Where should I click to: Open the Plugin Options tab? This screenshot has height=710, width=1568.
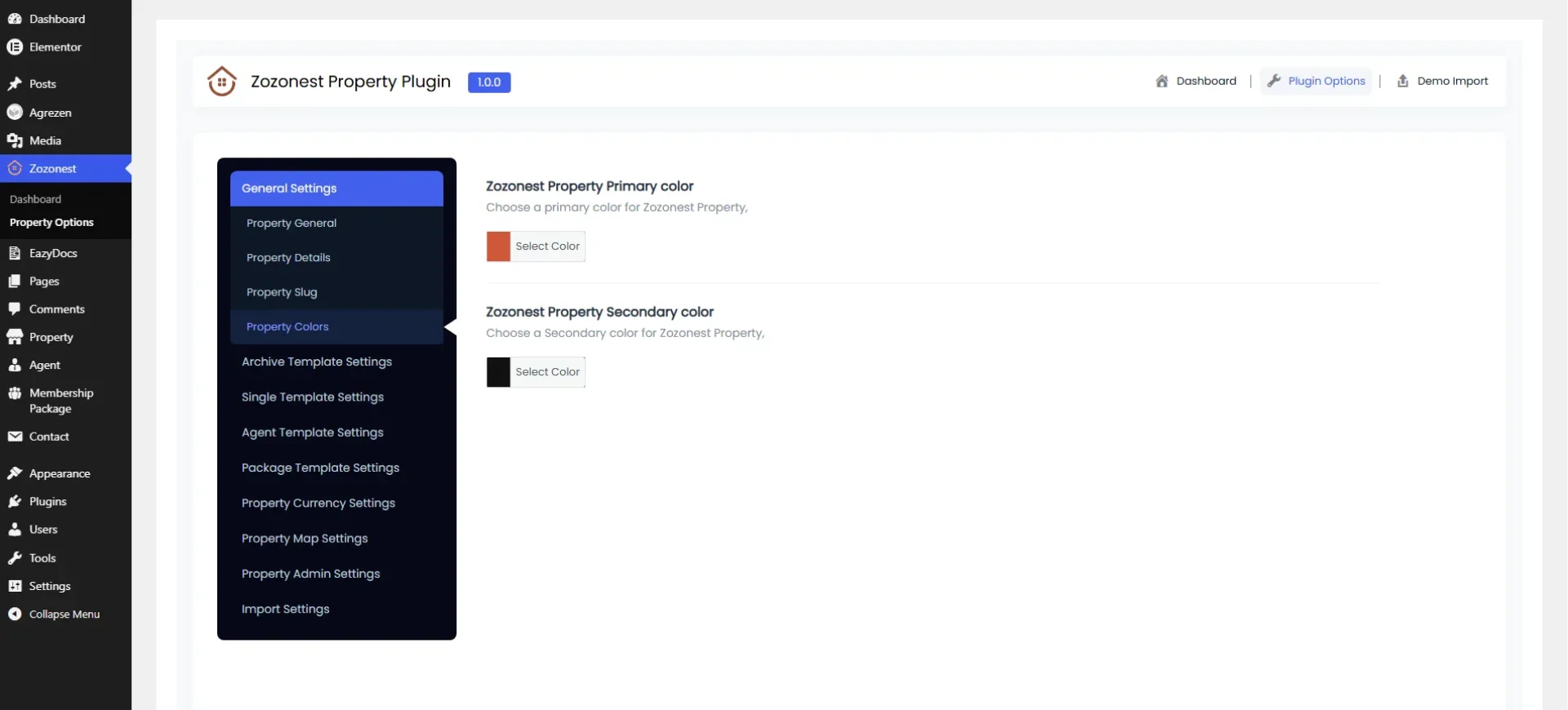pos(1316,81)
